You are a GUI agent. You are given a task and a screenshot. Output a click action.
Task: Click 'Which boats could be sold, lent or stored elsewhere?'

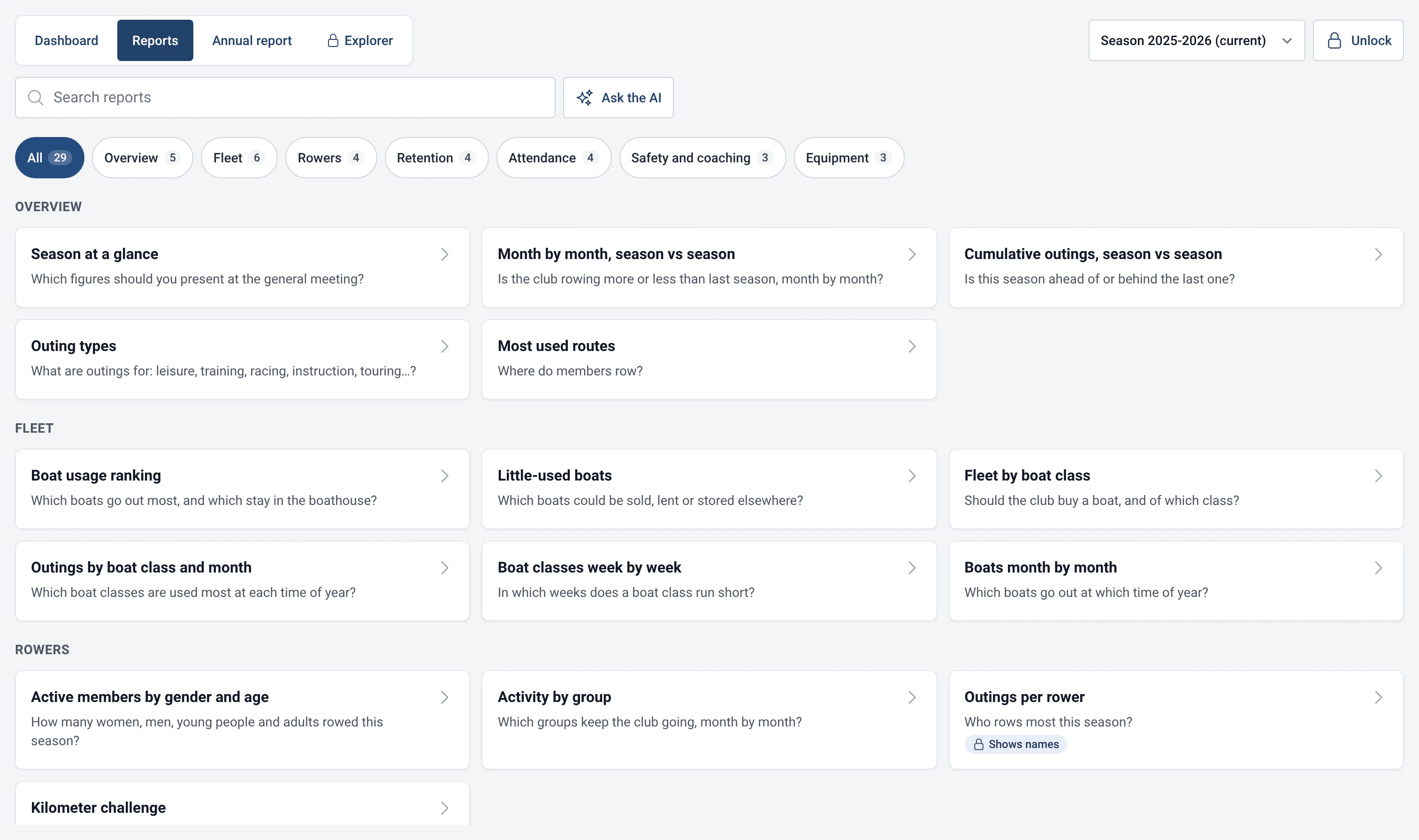tap(650, 500)
